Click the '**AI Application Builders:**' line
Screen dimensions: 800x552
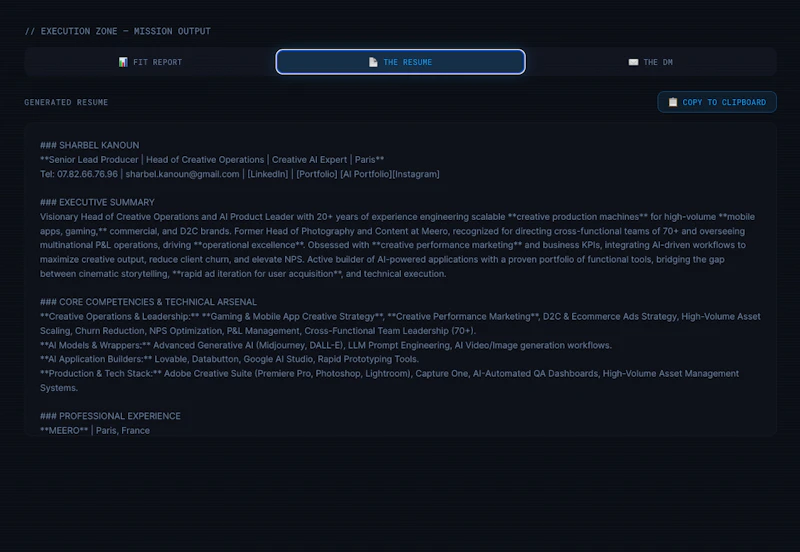[230, 359]
